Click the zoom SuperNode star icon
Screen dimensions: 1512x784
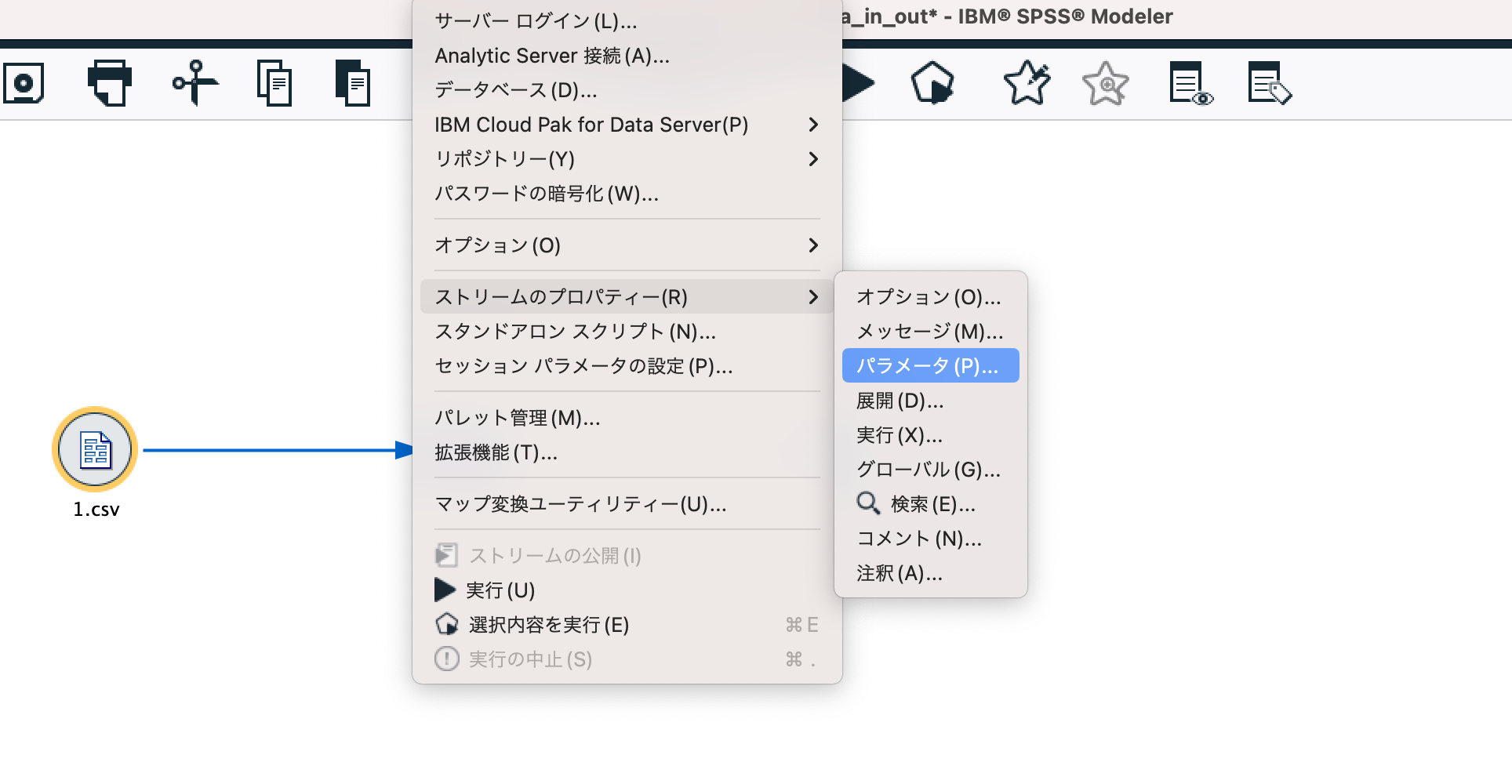(1106, 82)
